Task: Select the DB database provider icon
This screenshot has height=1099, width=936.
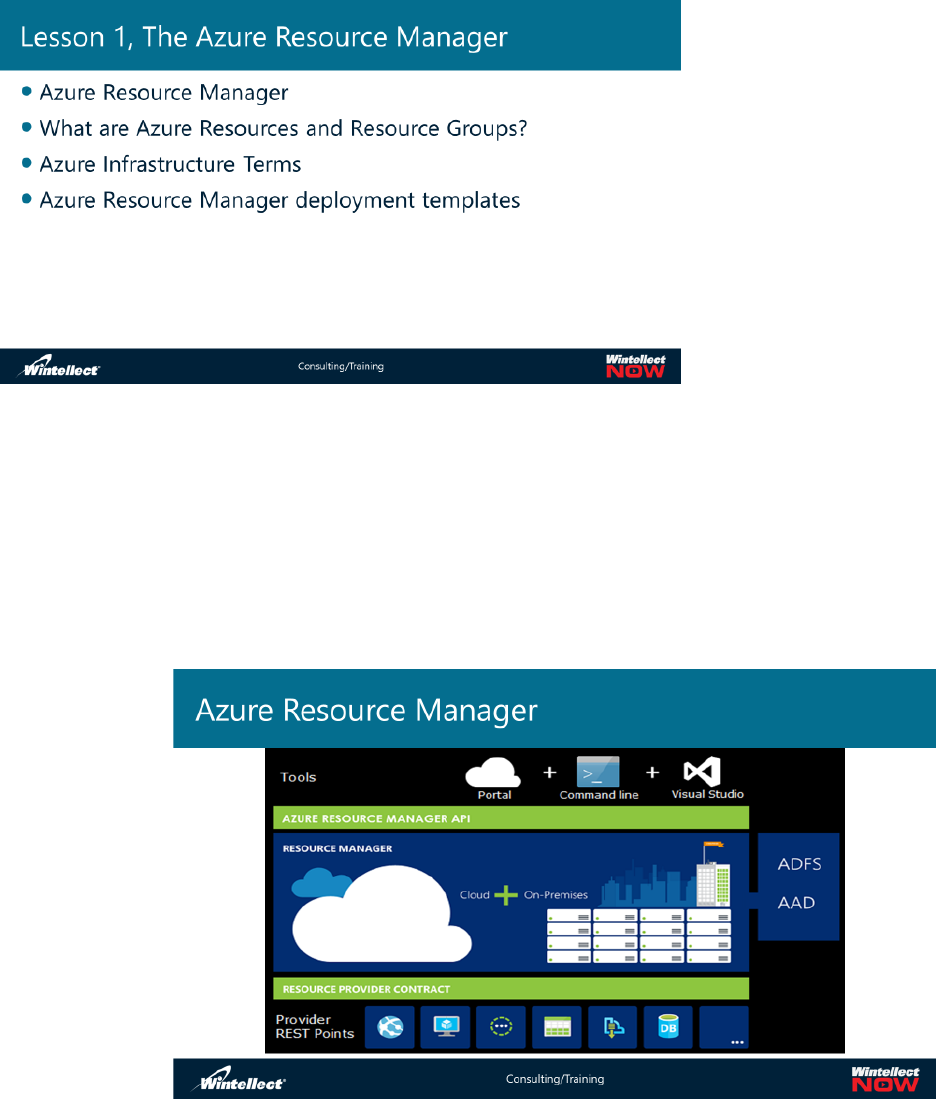Action: [x=668, y=1027]
